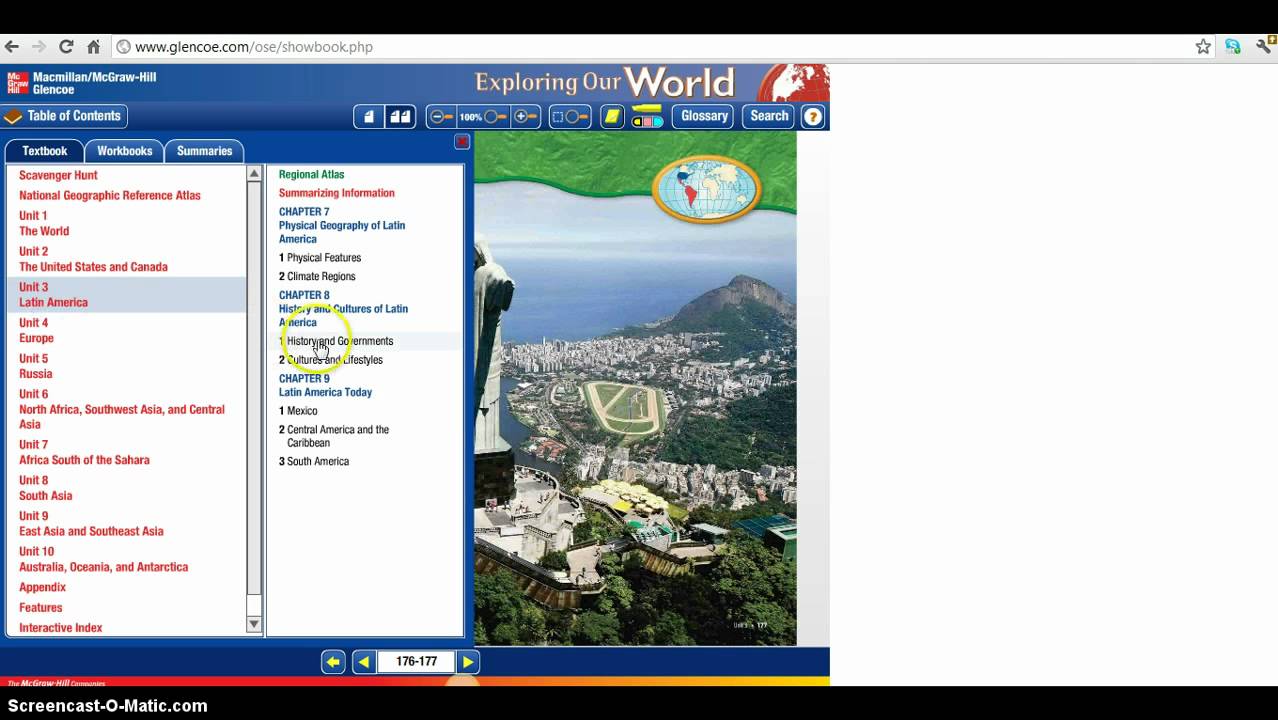The width and height of the screenshot is (1278, 720).
Task: Go back to the first page arrow
Action: [x=333, y=661]
